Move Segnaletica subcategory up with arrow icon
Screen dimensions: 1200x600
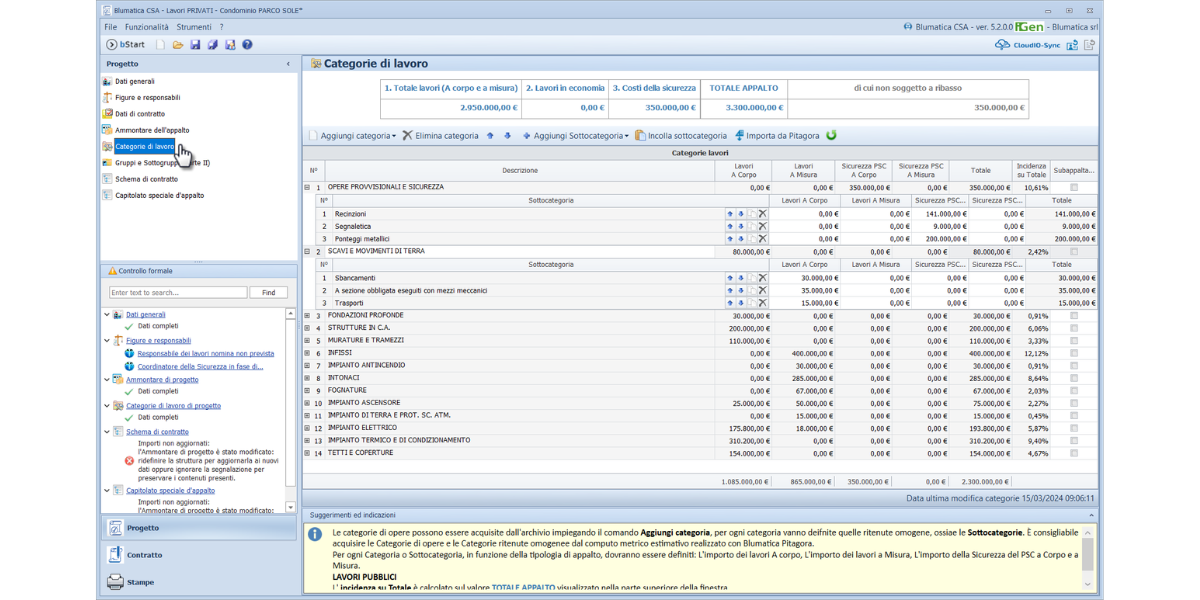coord(730,227)
